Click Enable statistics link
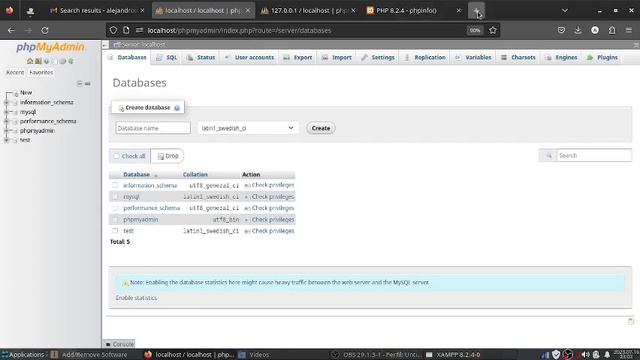 coord(136,298)
